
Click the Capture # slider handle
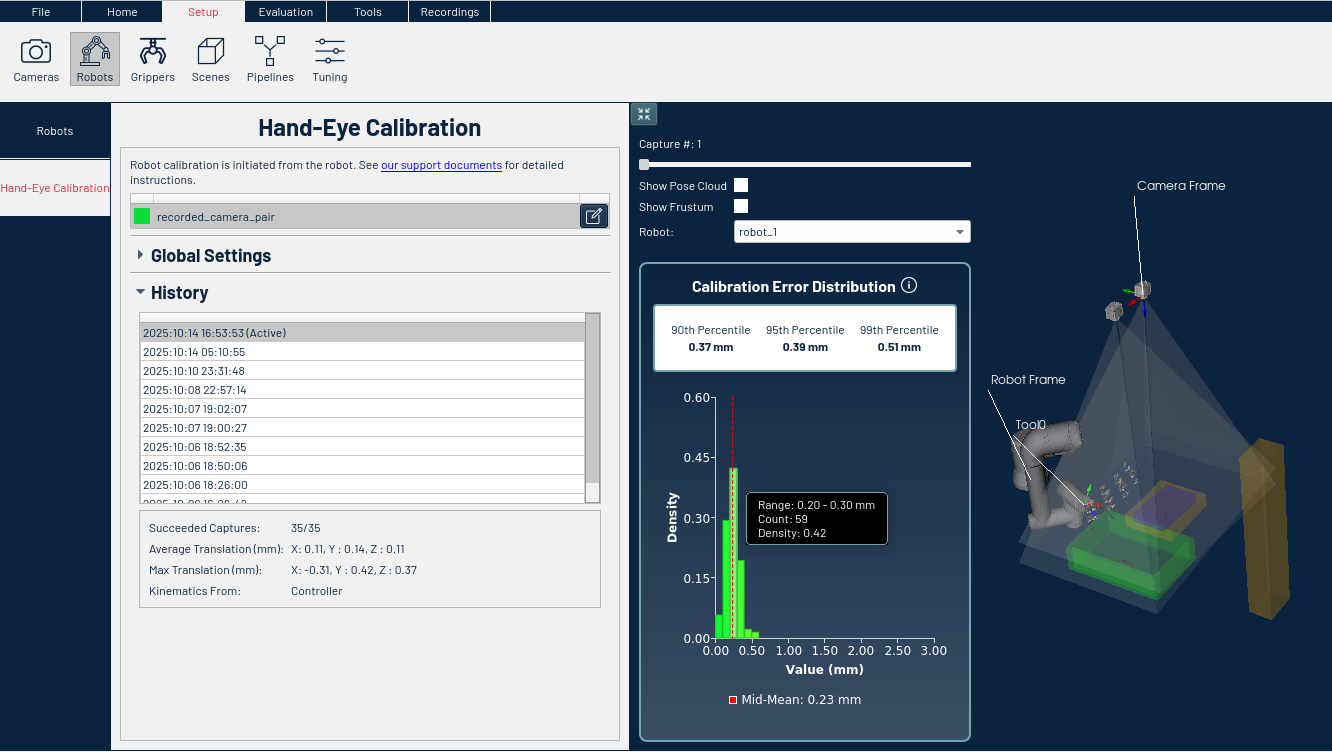tap(644, 164)
